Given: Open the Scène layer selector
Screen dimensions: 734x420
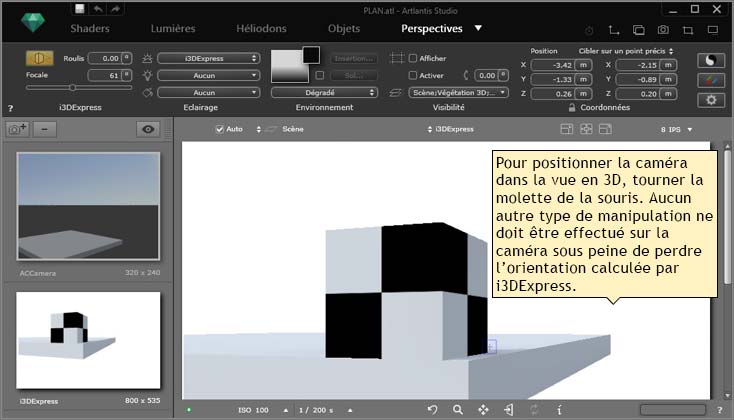Looking at the screenshot, I should [280, 129].
